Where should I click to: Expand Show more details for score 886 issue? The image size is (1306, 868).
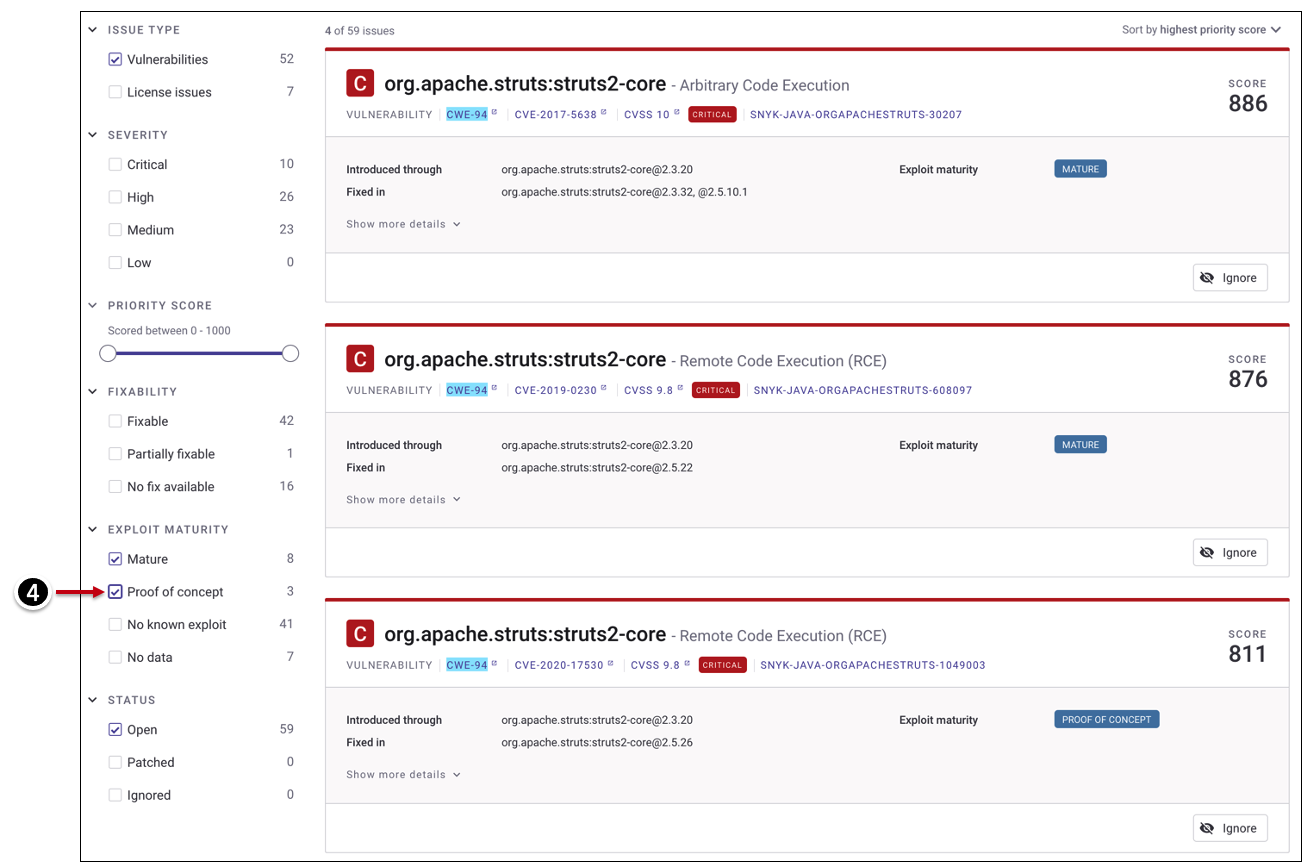coord(403,224)
